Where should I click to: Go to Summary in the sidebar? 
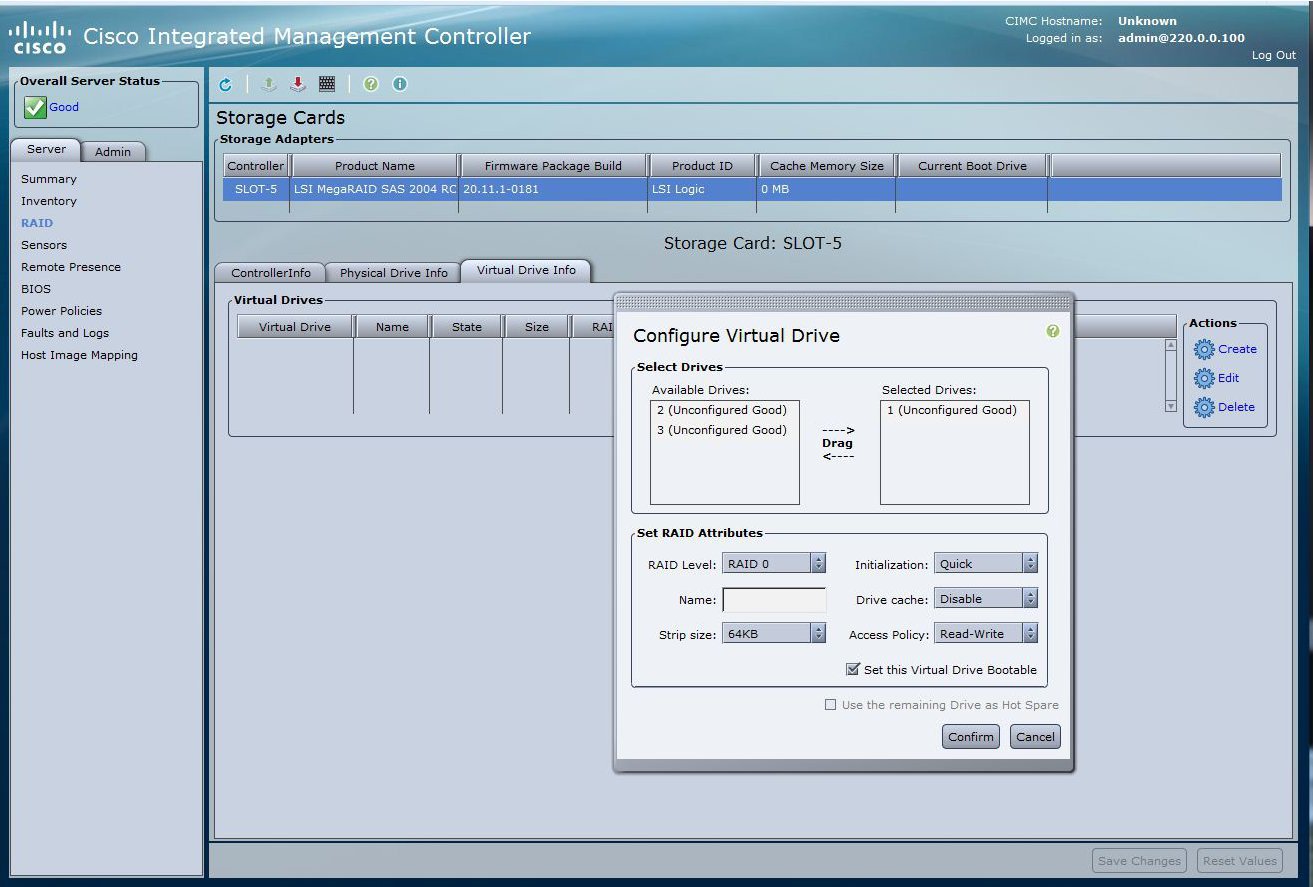pos(49,179)
